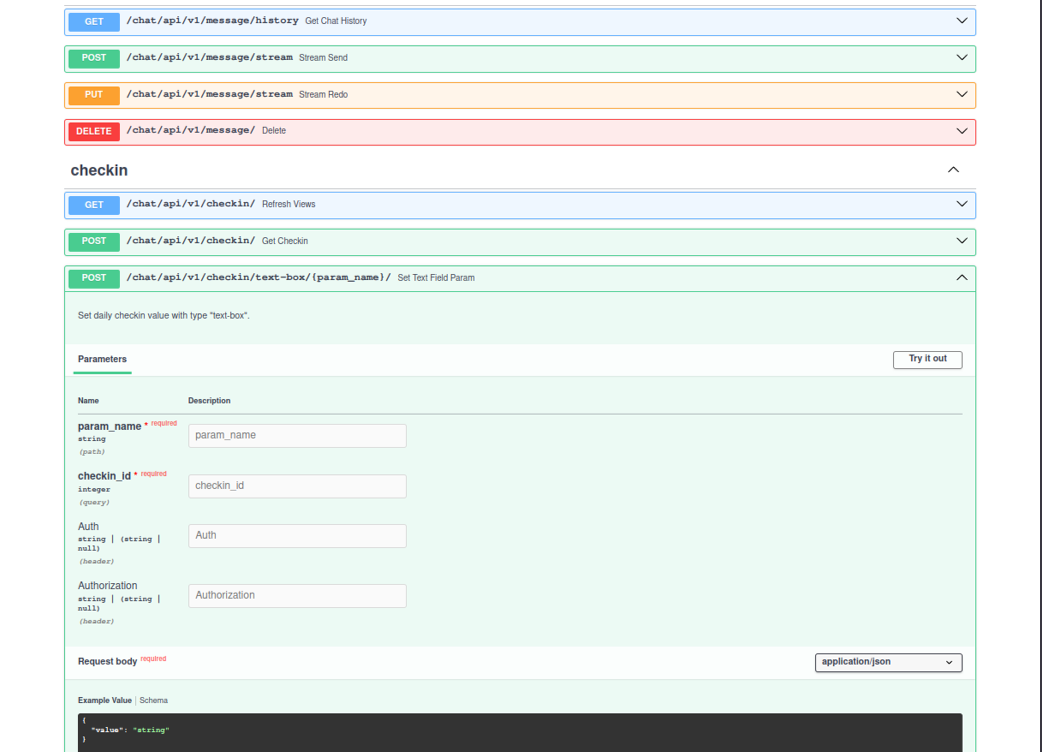
Task: Click the checkin path labeled Get Checkin
Action: 191,240
